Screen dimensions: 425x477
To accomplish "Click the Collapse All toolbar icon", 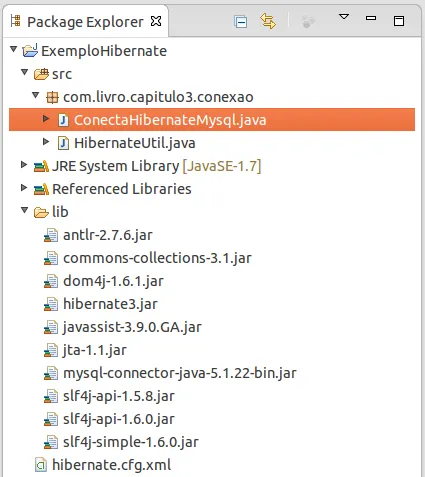I will coord(241,22).
